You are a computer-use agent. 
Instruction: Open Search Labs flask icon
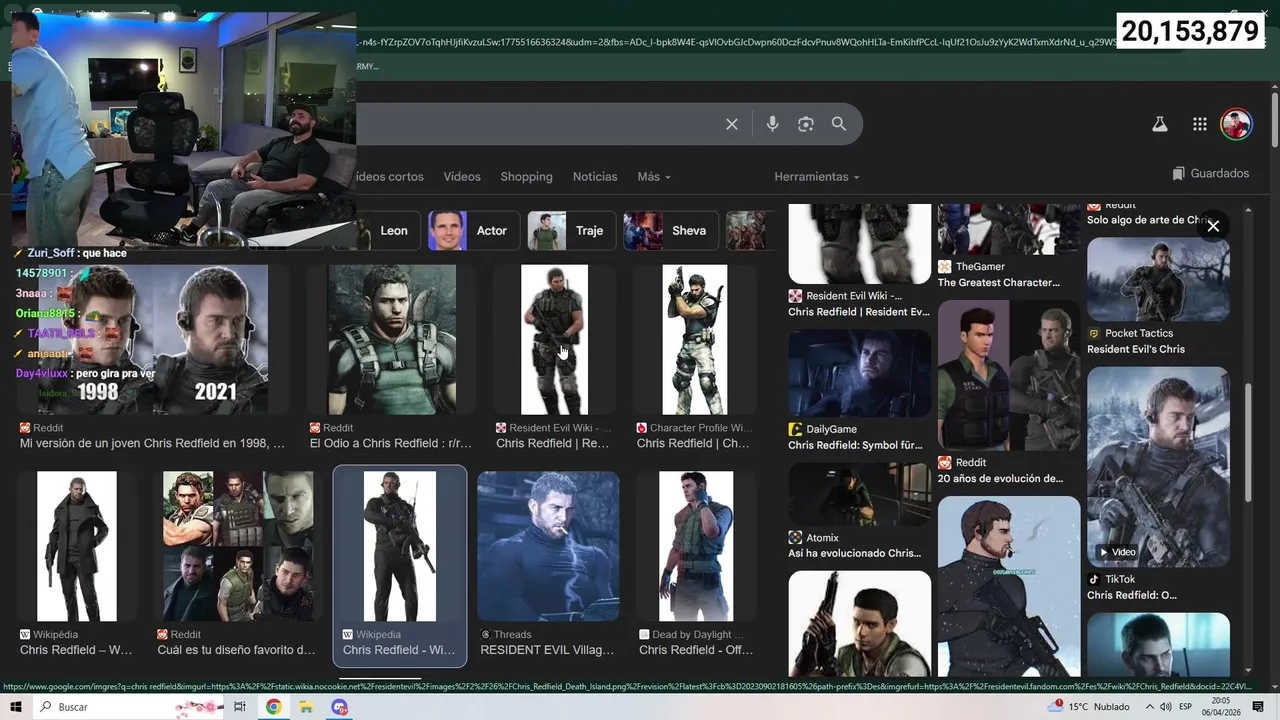1160,124
